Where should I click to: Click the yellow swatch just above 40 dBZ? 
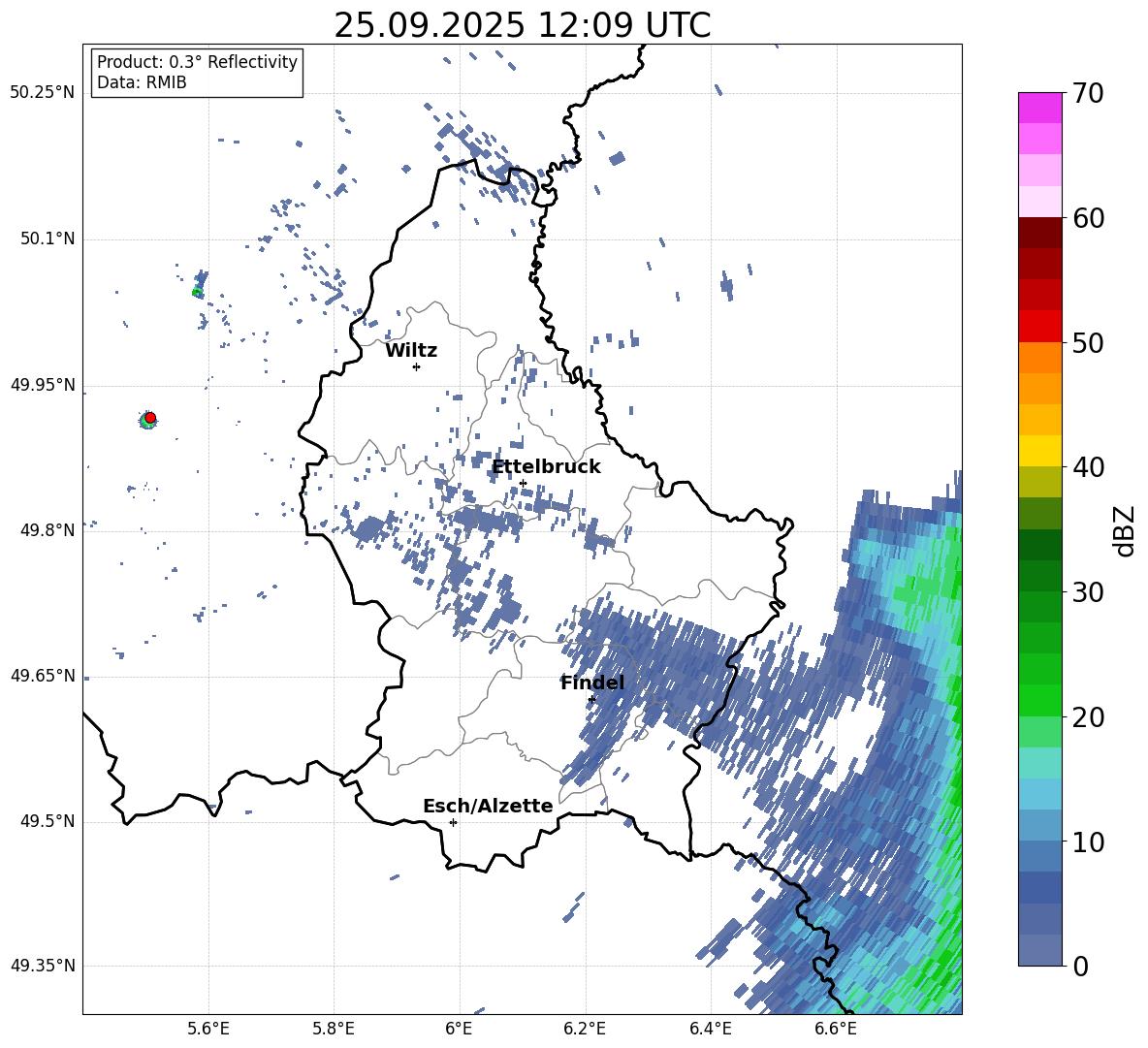pos(1039,452)
